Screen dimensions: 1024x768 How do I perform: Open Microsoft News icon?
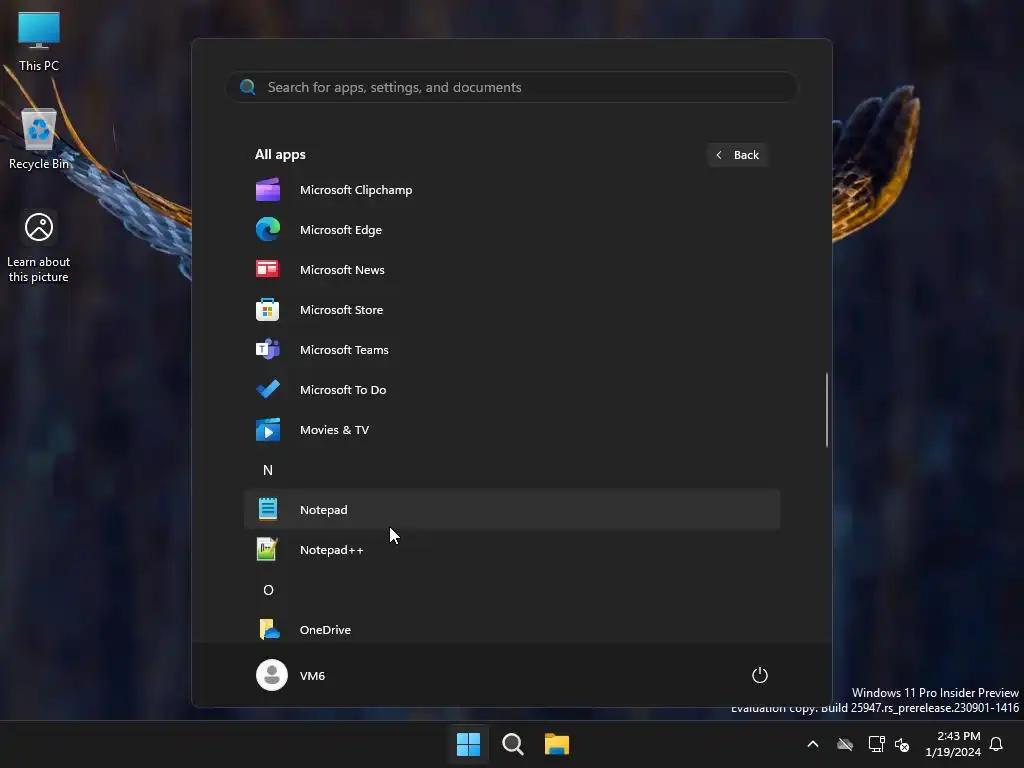point(268,270)
